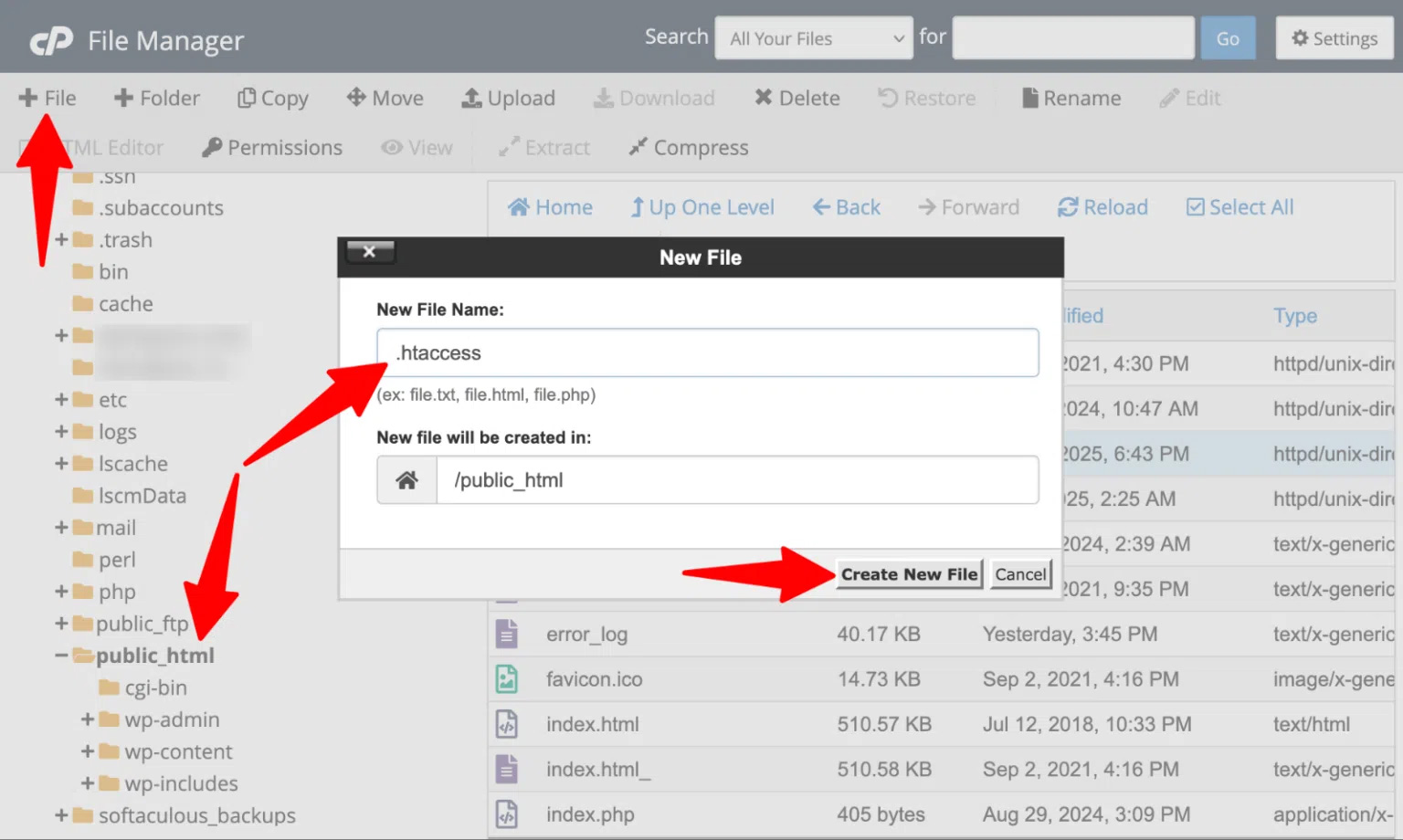Screen dimensions: 1403x840
Task: Click the Type column header
Action: coord(1294,316)
